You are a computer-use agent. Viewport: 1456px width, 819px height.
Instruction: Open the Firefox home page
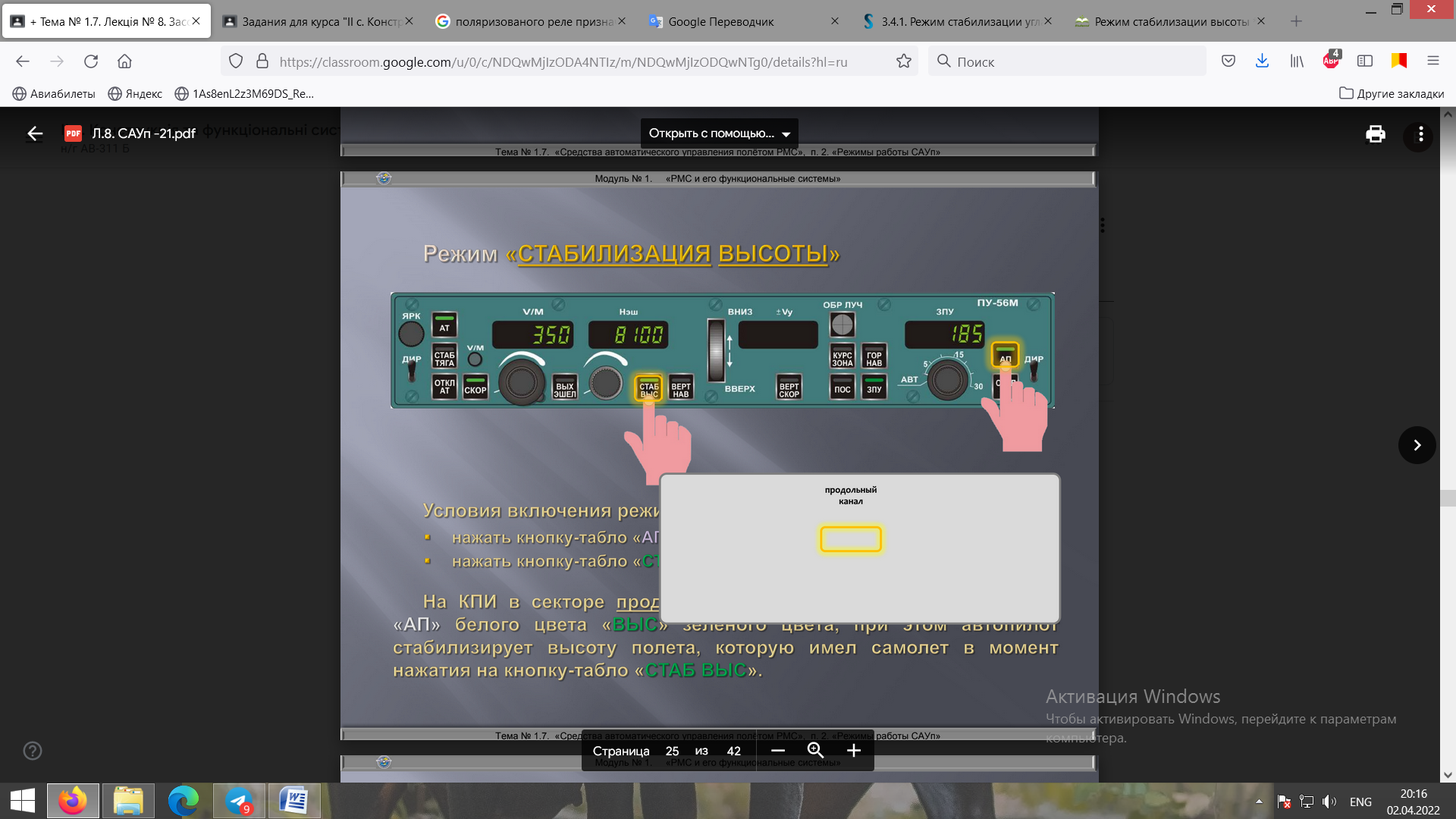click(x=124, y=61)
